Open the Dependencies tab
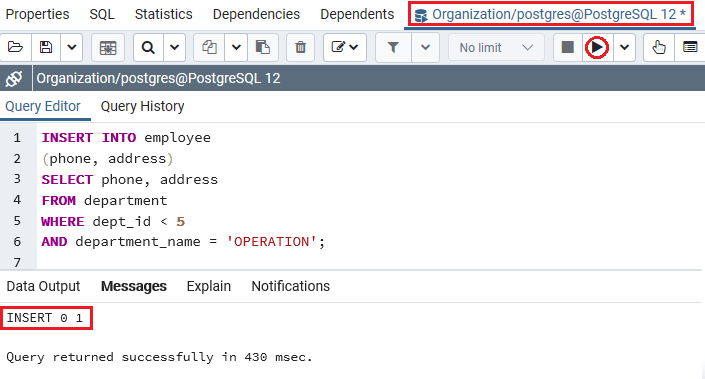 [x=256, y=14]
